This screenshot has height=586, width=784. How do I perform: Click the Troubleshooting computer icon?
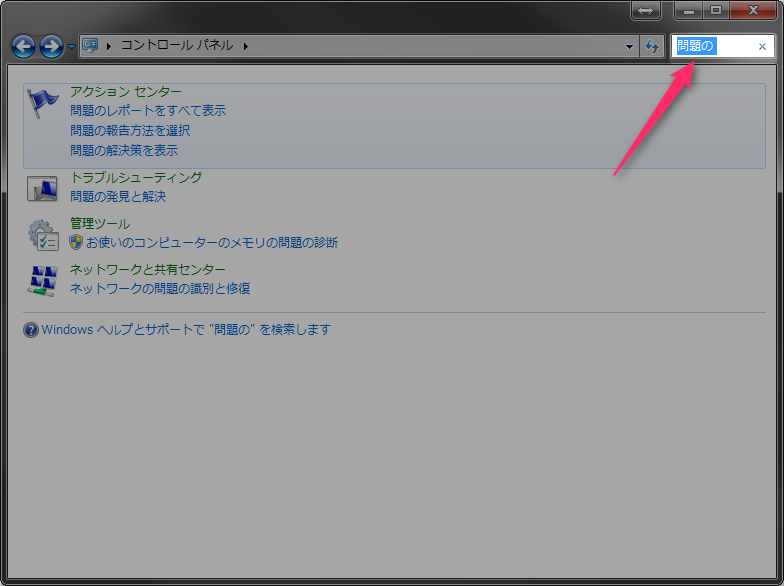pyautogui.click(x=42, y=188)
